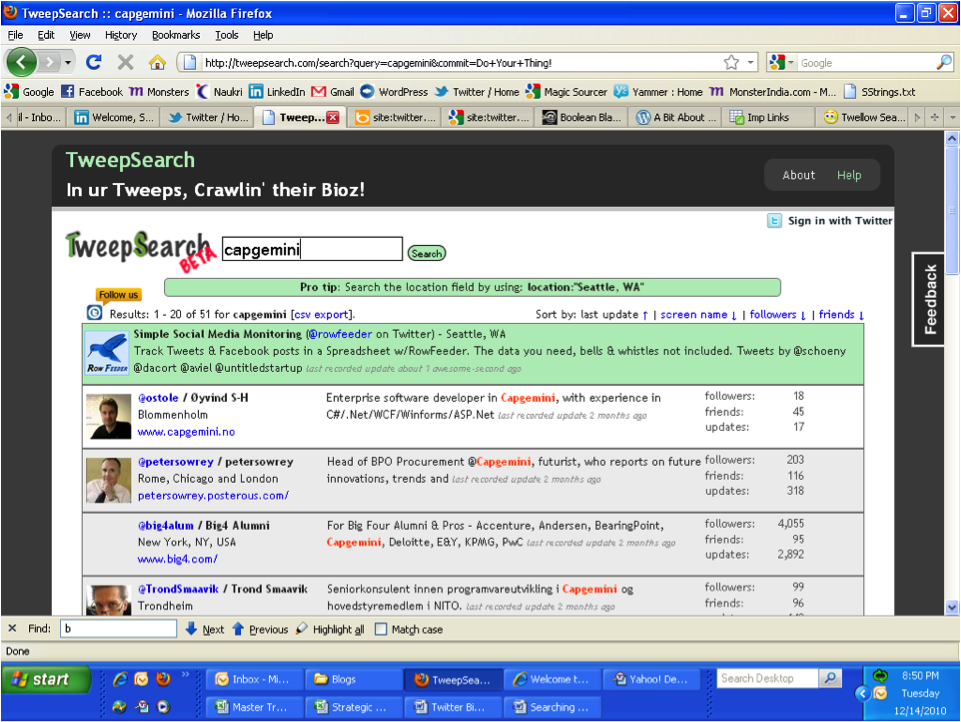Open the Tools menu
This screenshot has width=961, height=722.
point(226,35)
